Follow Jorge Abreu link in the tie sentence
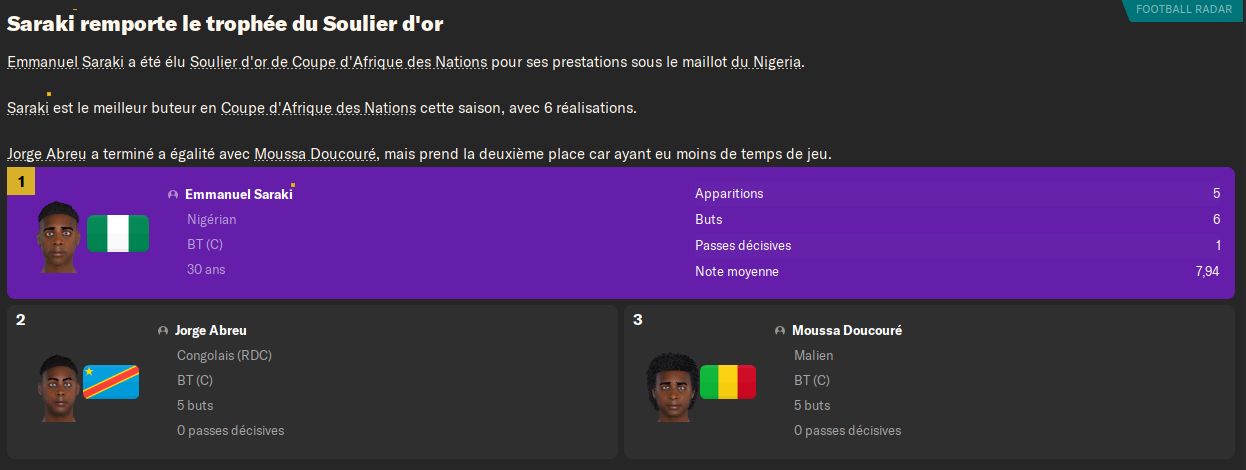The height and width of the screenshot is (470, 1246). [x=46, y=154]
